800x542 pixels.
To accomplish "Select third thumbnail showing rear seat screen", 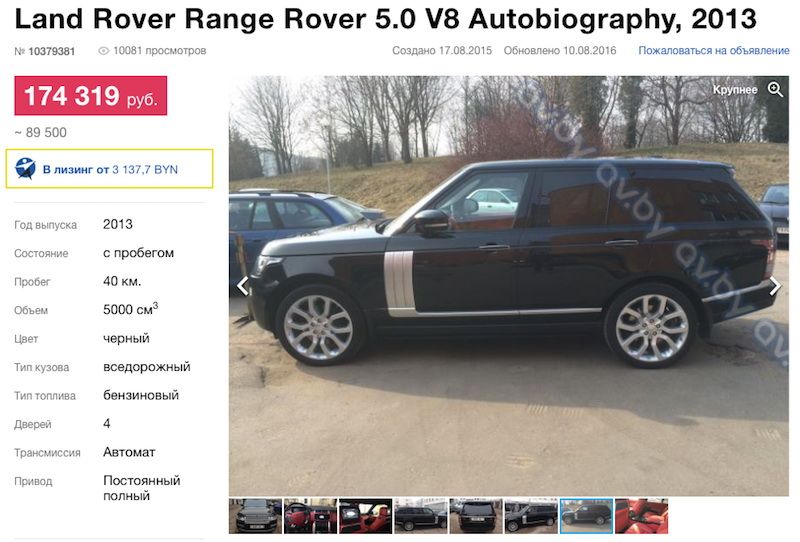I will click(365, 516).
